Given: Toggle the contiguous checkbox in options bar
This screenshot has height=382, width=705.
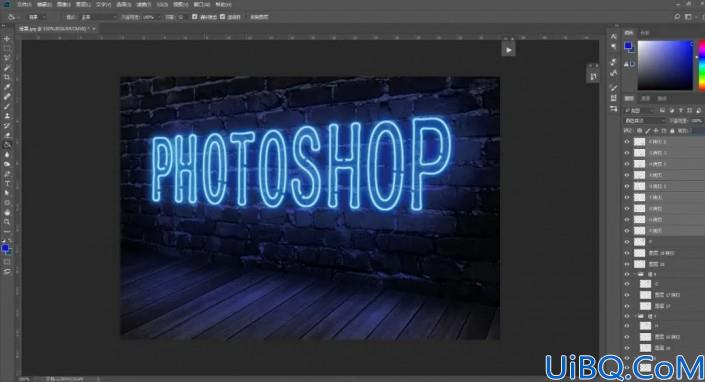Looking at the screenshot, I should click(x=223, y=17).
